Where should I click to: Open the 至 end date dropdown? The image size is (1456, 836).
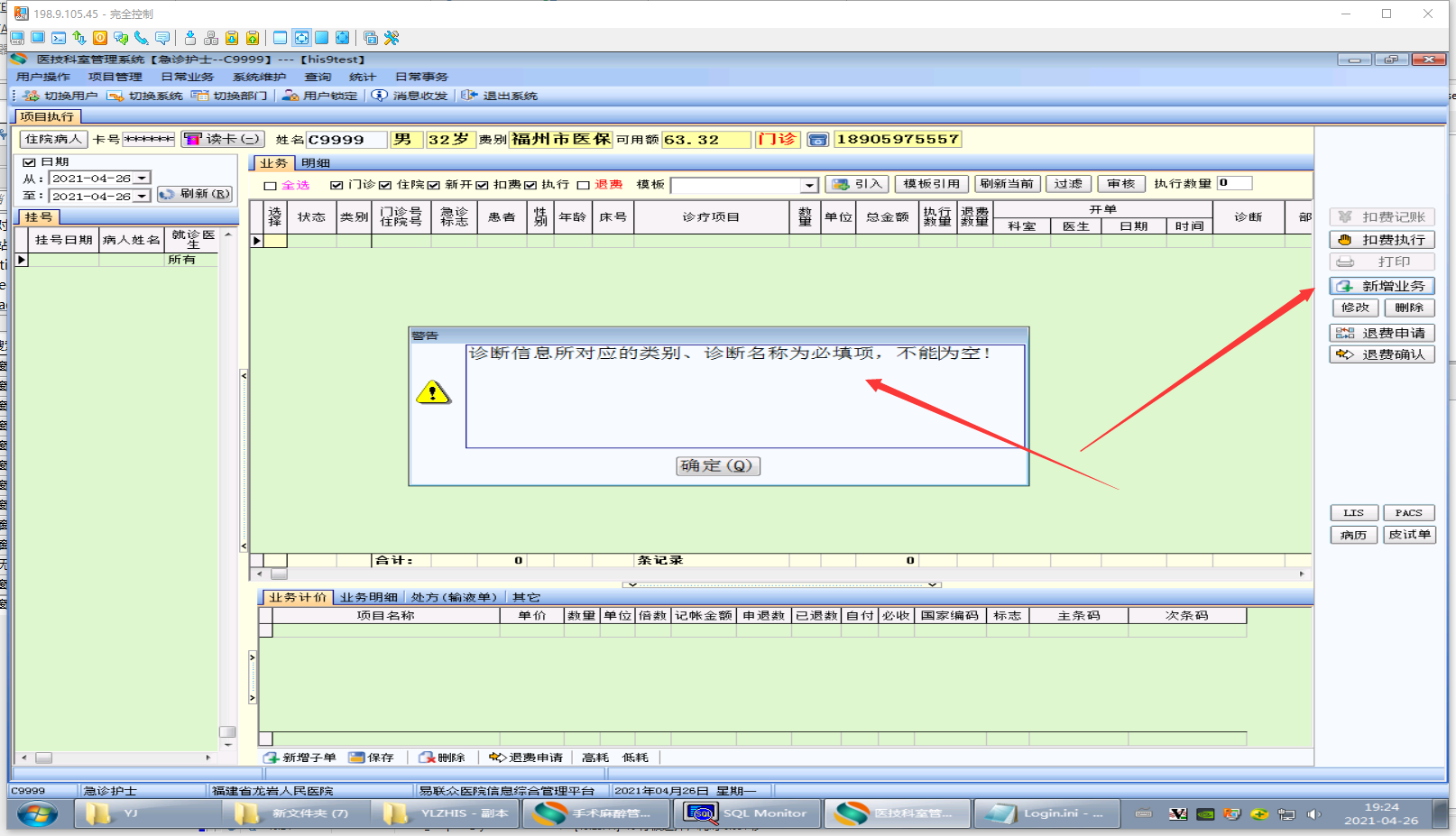[142, 196]
